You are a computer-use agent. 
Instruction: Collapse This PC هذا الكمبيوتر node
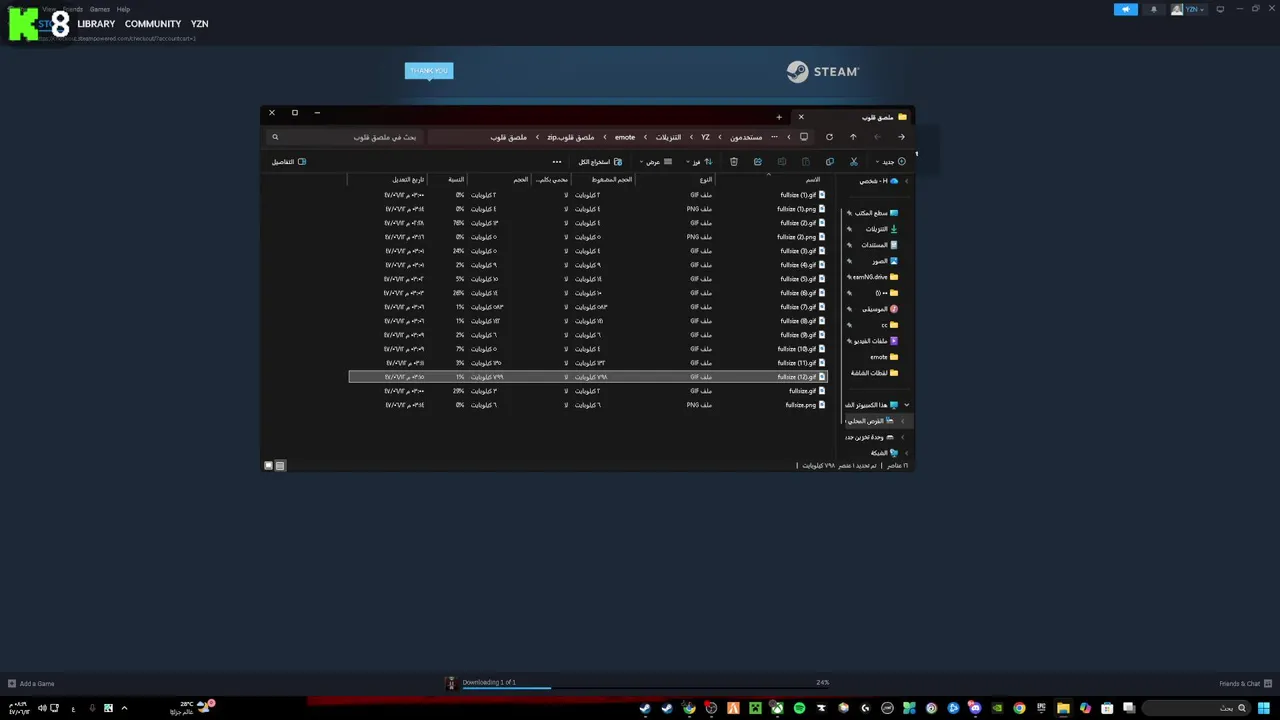pyautogui.click(x=906, y=405)
